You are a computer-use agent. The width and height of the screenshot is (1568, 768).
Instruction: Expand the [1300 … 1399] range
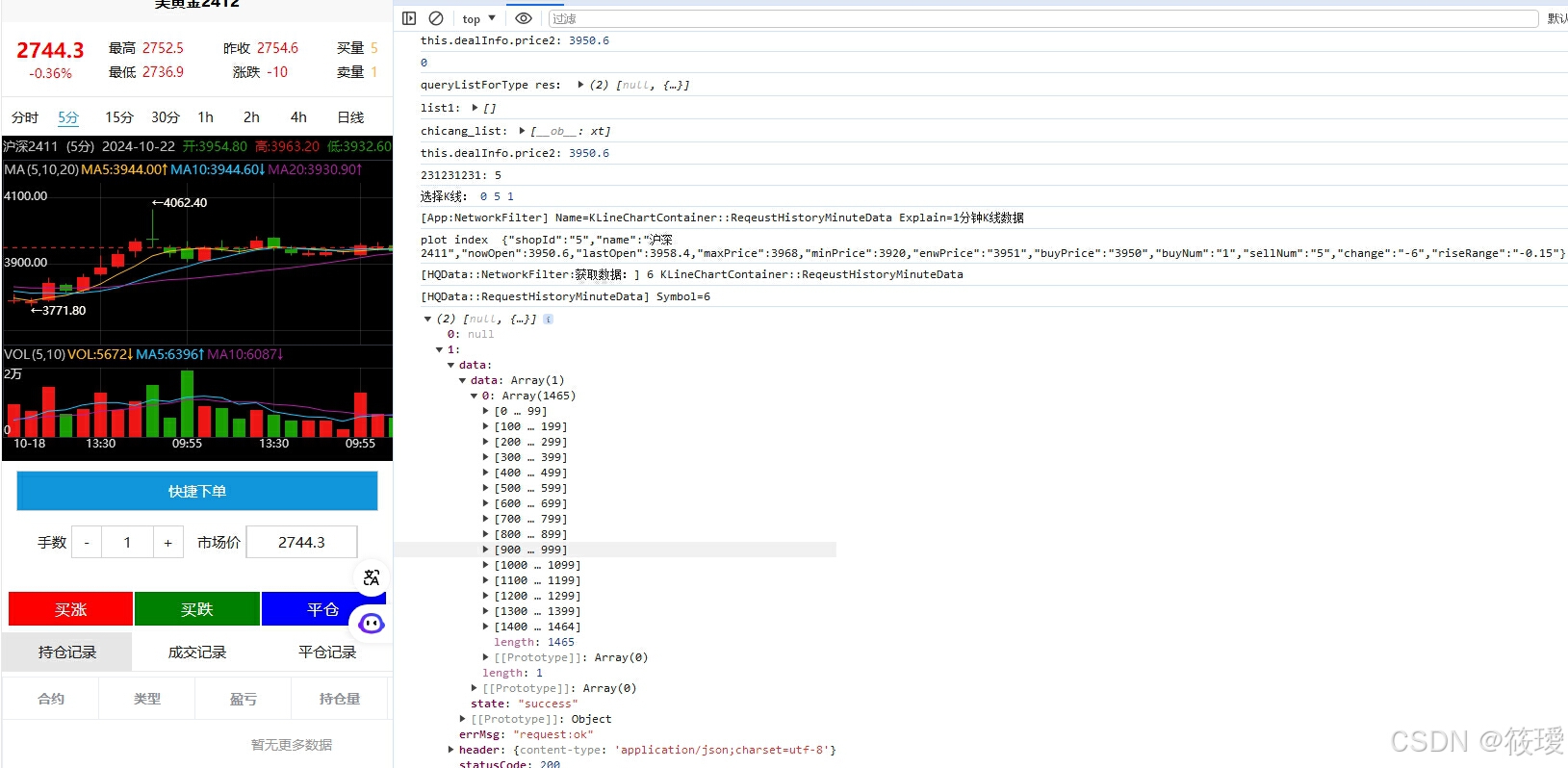pyautogui.click(x=485, y=611)
